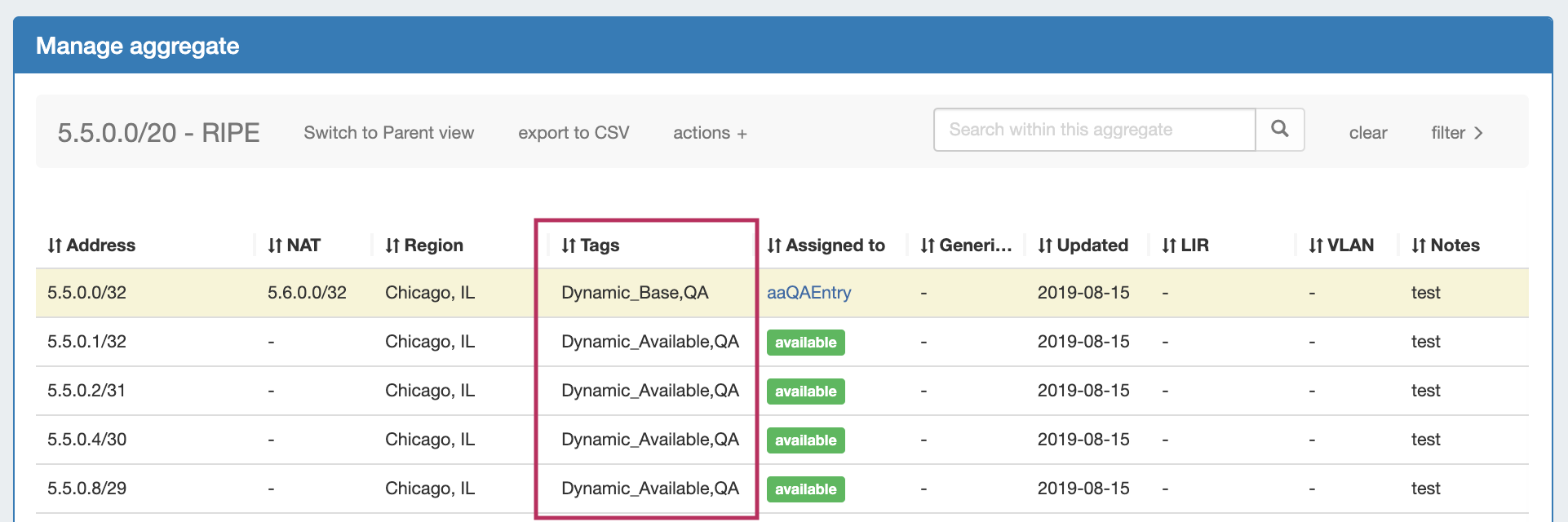Sort table by LIR column
The height and width of the screenshot is (522, 1568).
pos(1185,246)
